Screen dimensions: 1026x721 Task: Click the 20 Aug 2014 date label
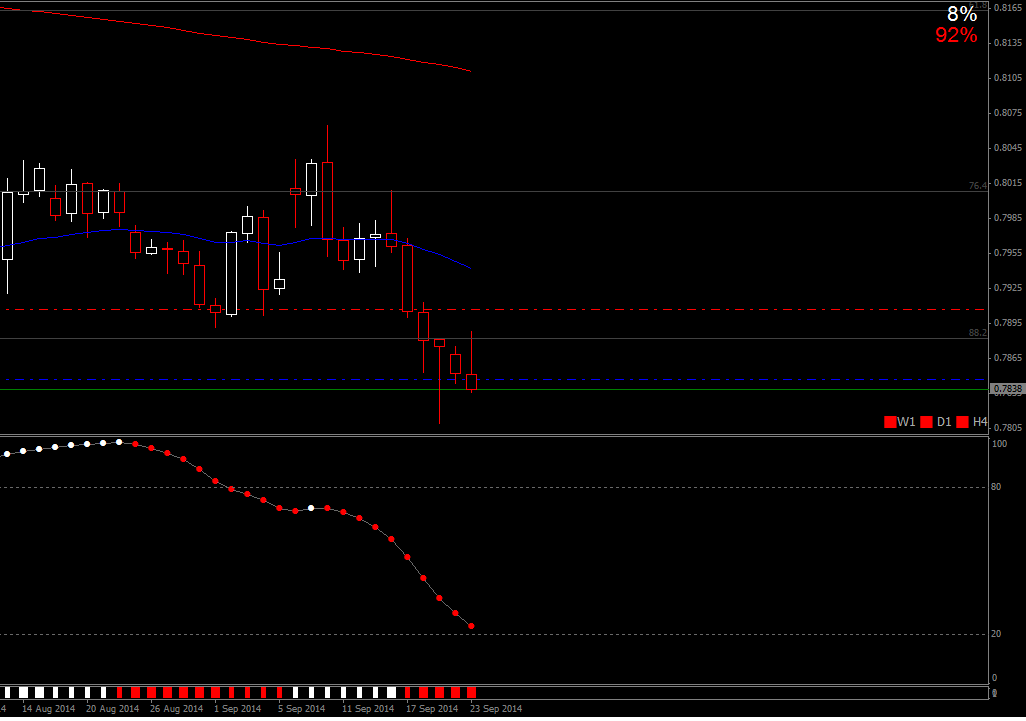113,709
